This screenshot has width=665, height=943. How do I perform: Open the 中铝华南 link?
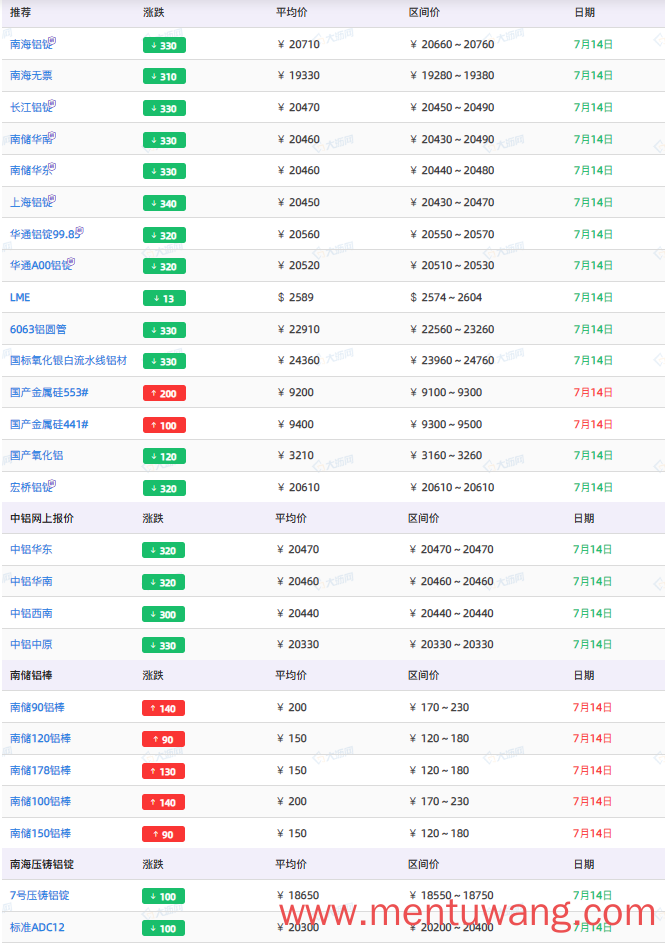[x=31, y=582]
